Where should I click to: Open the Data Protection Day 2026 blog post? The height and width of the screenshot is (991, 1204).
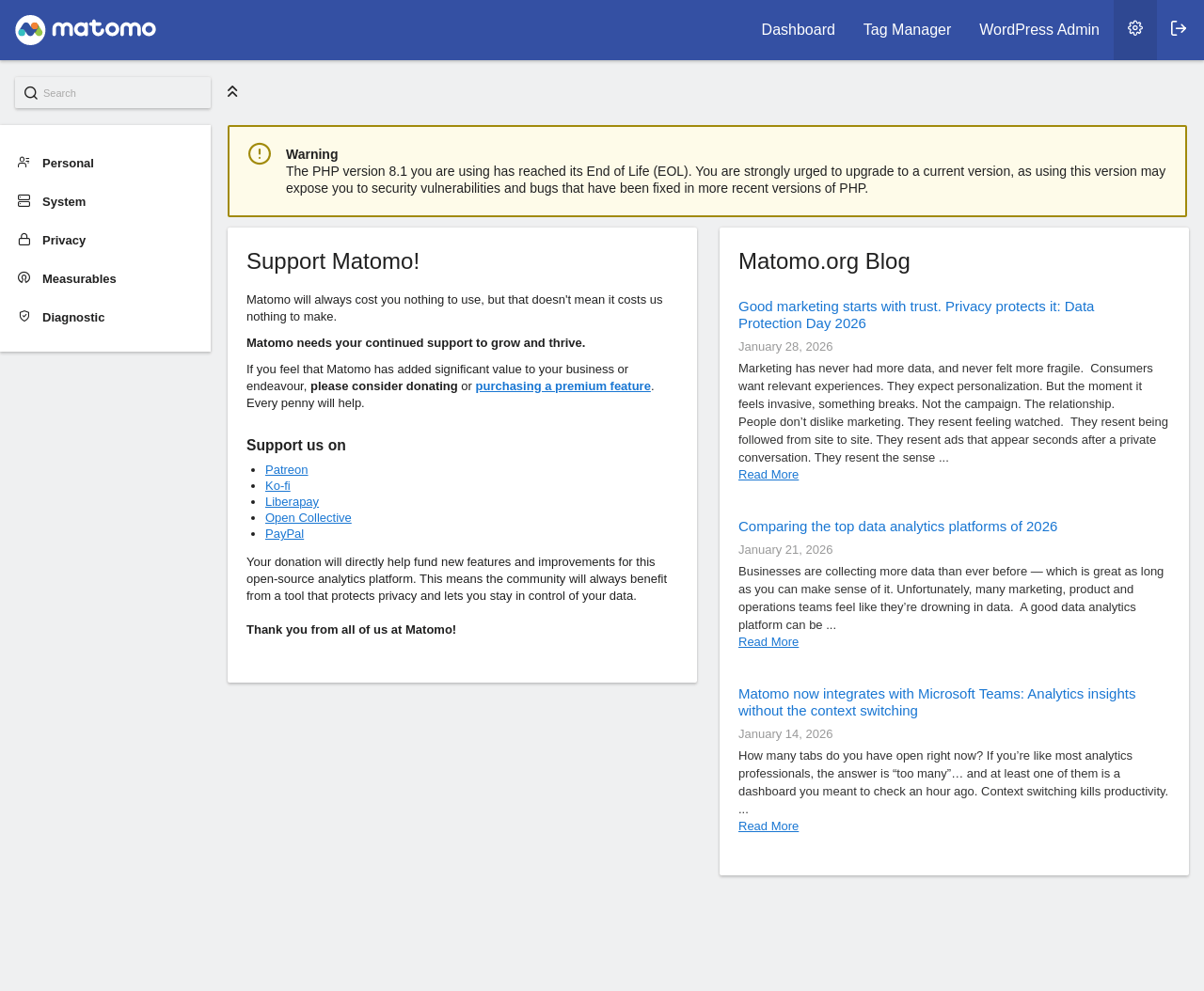point(916,315)
